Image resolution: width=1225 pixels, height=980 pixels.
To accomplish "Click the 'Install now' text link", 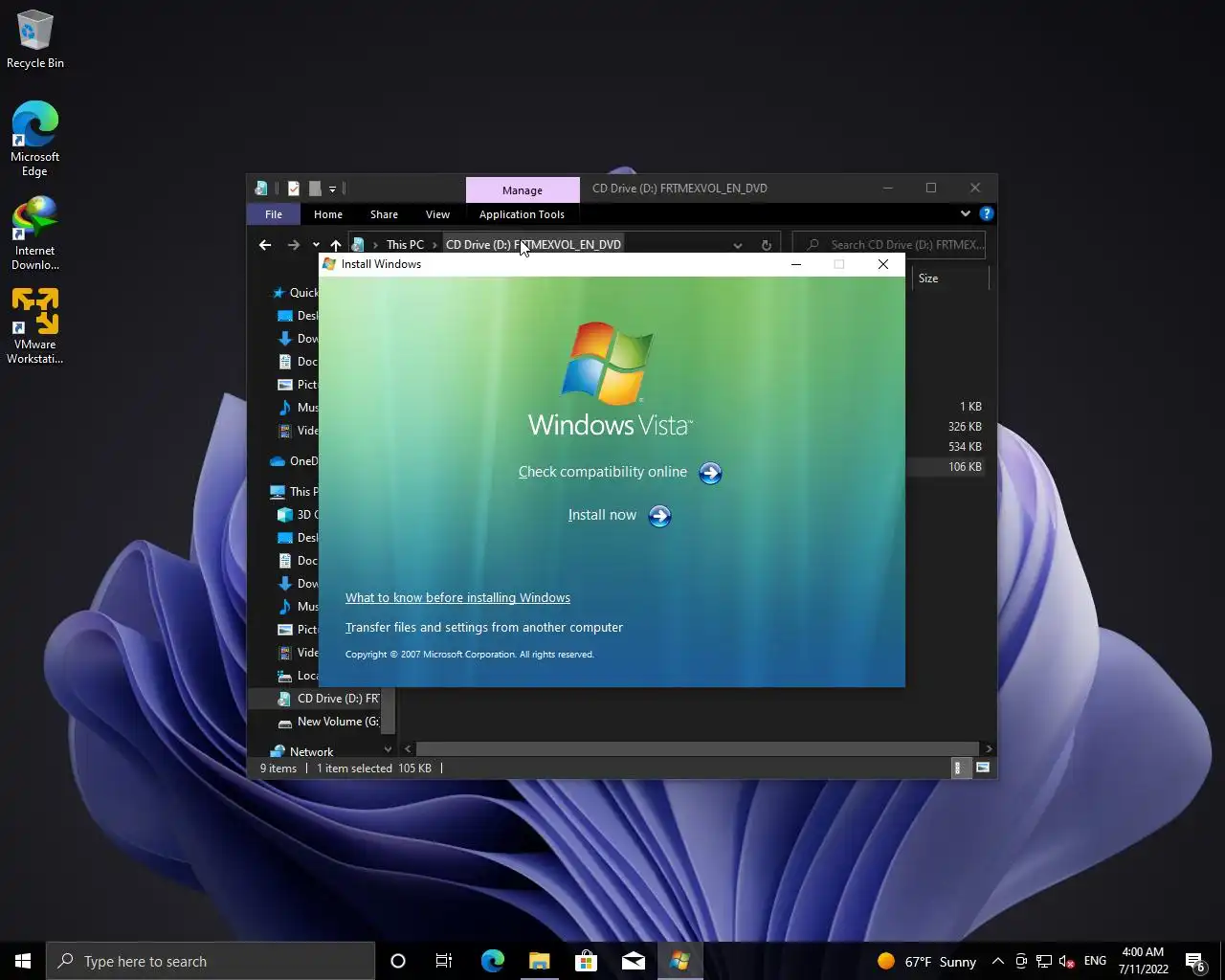I will pos(602,515).
